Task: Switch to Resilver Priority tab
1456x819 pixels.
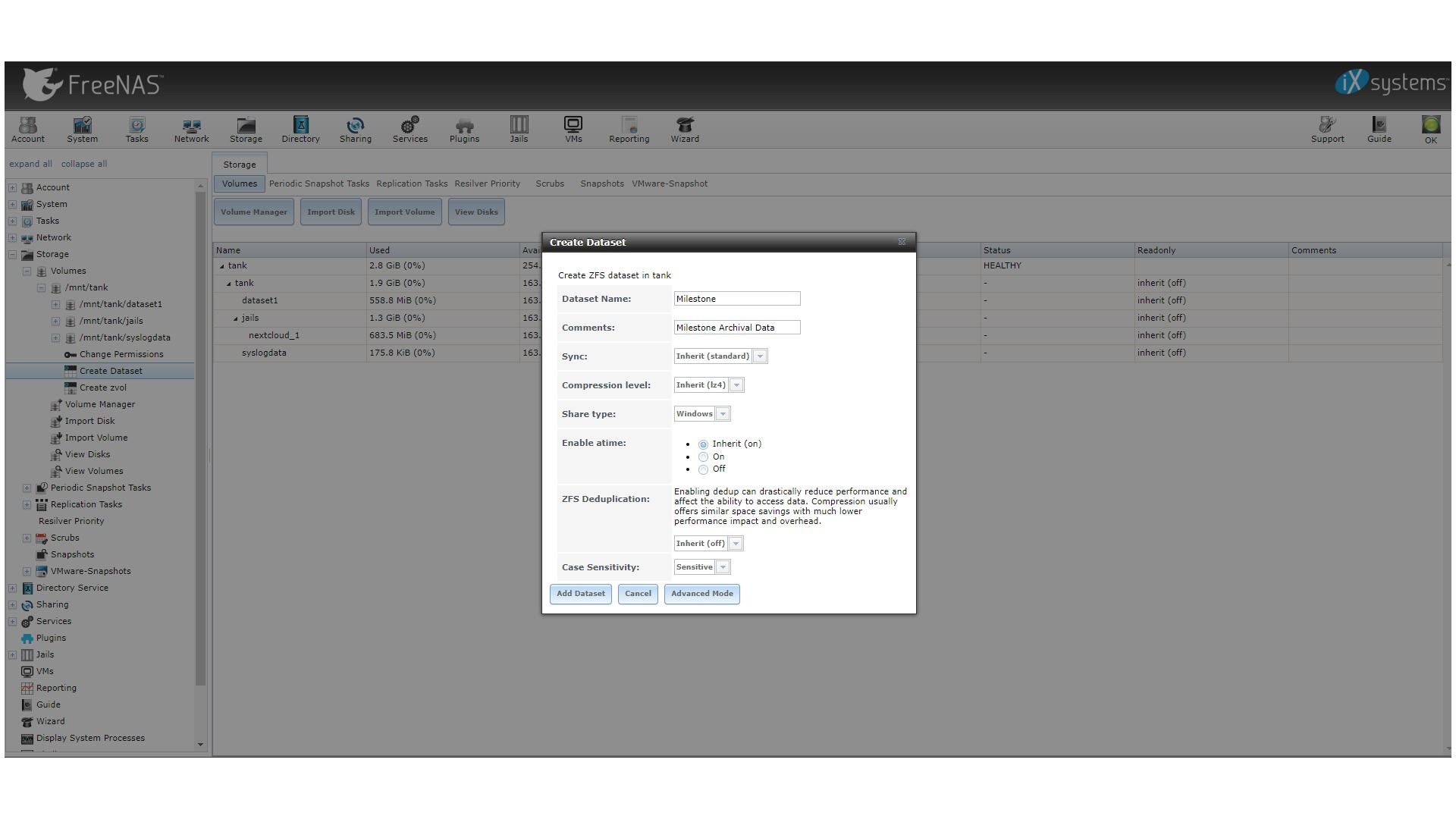Action: pos(487,184)
